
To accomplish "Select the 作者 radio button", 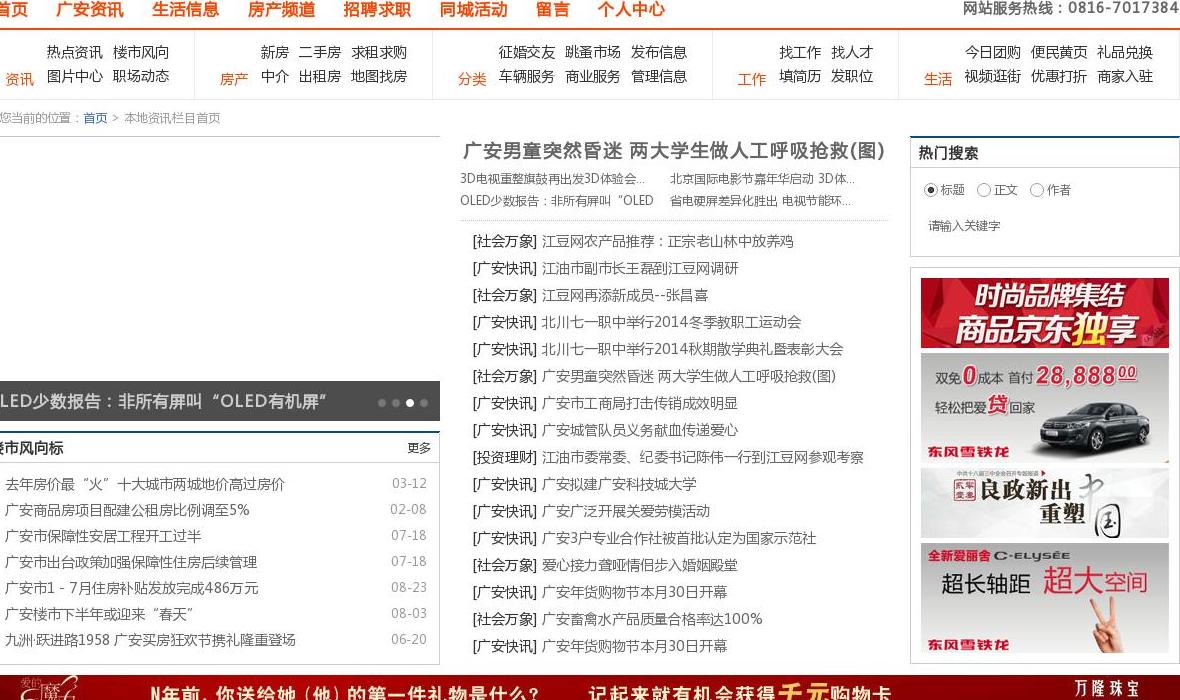I will pos(1036,190).
